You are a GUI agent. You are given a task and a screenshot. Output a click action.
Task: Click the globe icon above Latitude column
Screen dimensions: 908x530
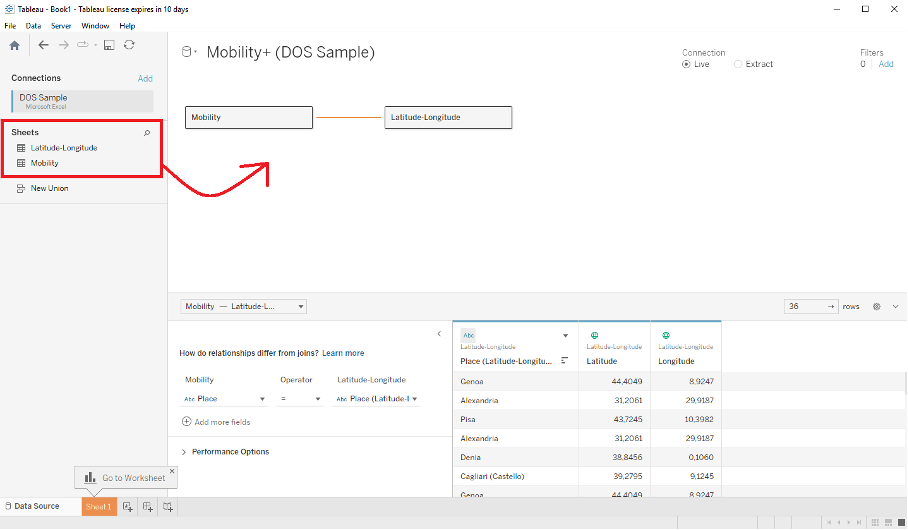click(x=594, y=335)
